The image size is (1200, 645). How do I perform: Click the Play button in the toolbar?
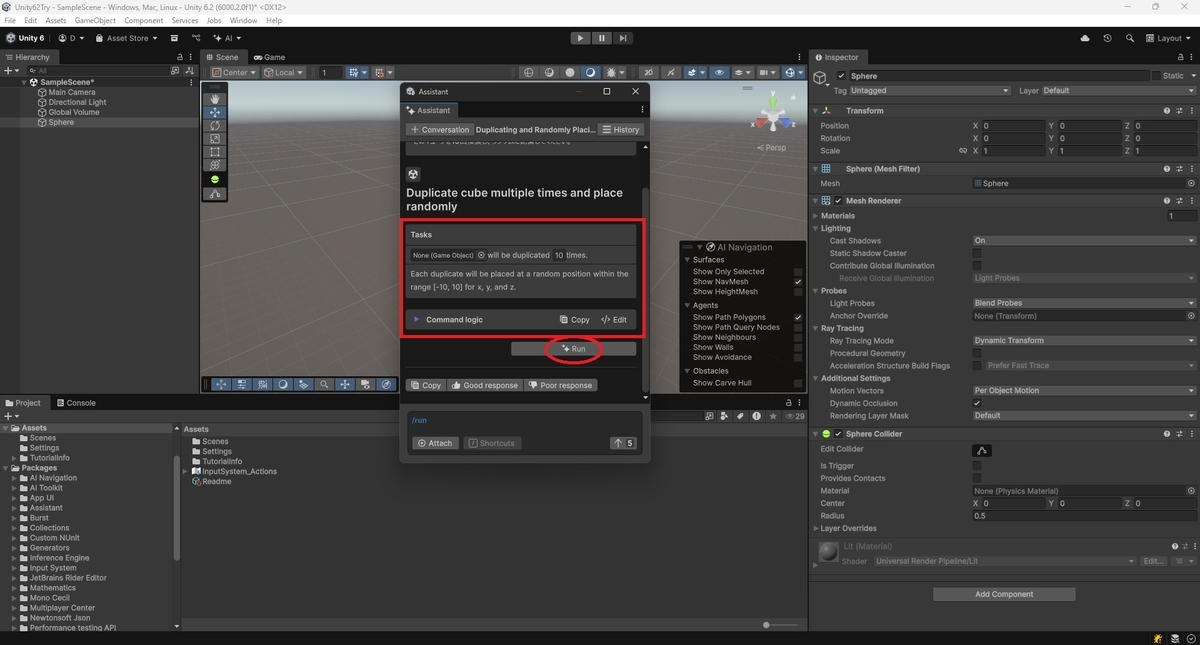(x=580, y=38)
